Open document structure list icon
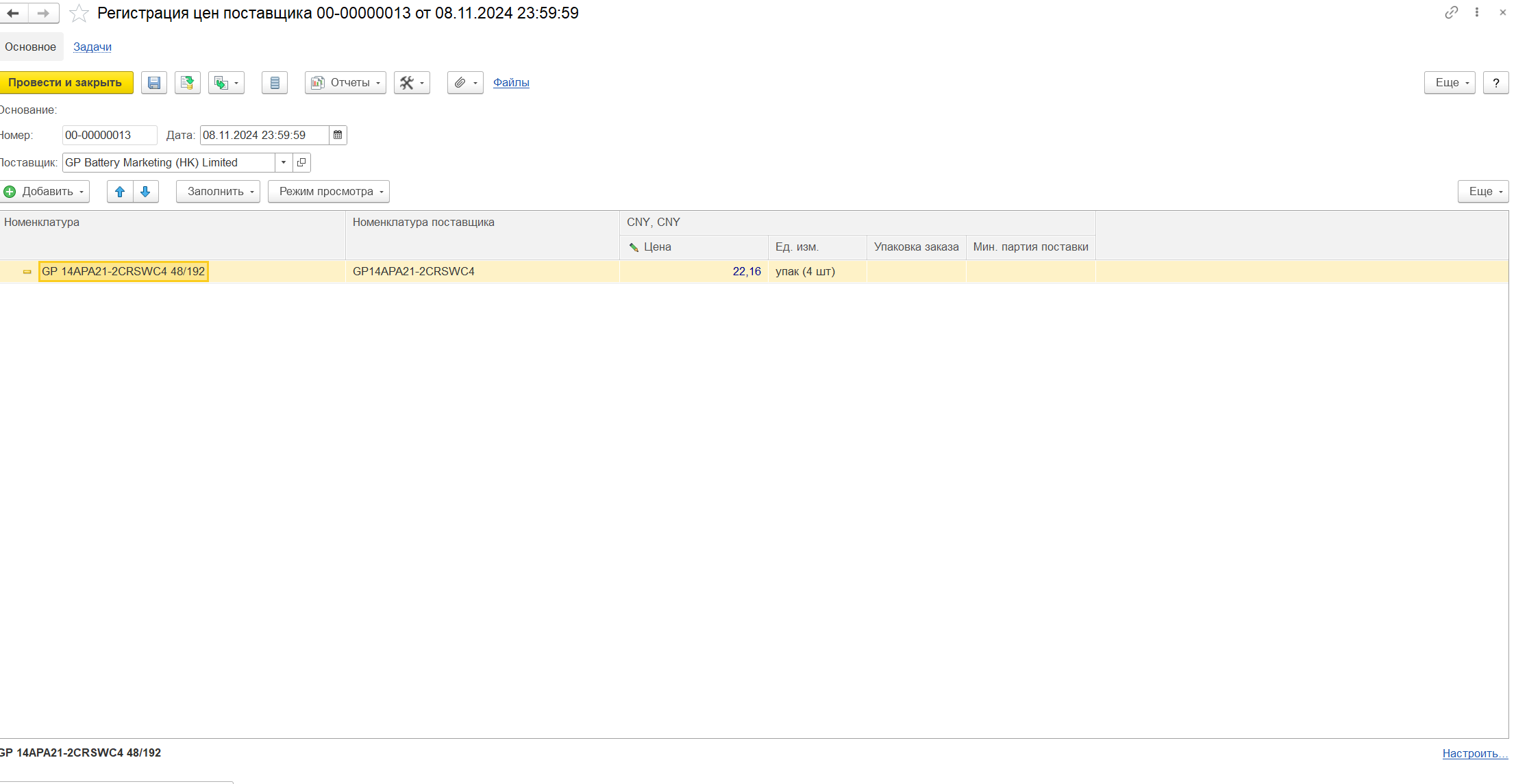Image resolution: width=1516 pixels, height=784 pixels. [275, 83]
